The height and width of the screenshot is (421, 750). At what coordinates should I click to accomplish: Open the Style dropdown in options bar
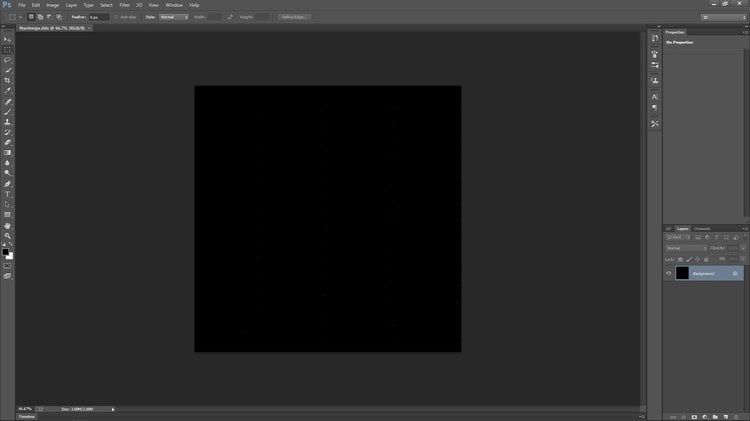pos(174,17)
